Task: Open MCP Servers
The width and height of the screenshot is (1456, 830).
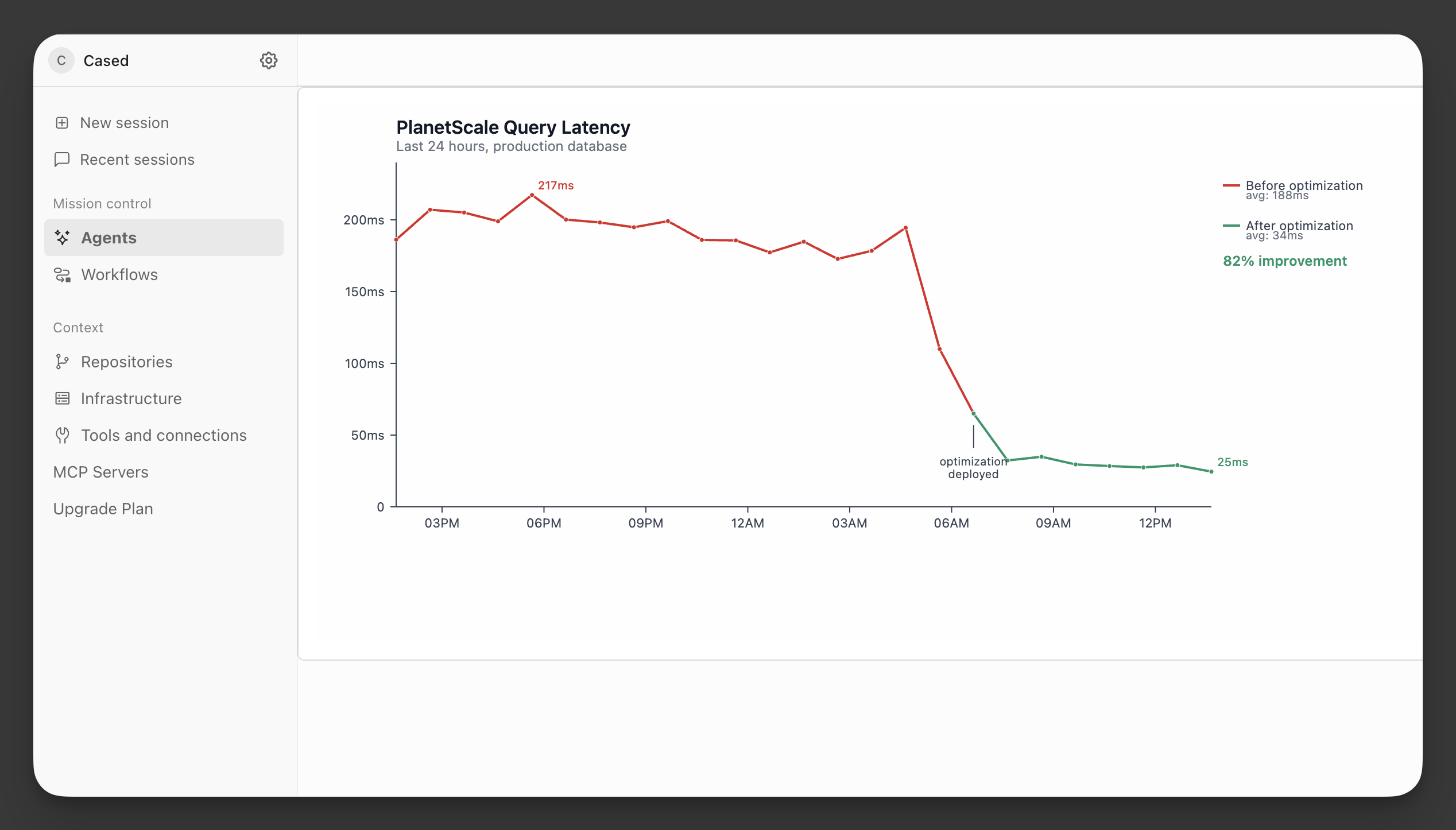Action: point(100,472)
